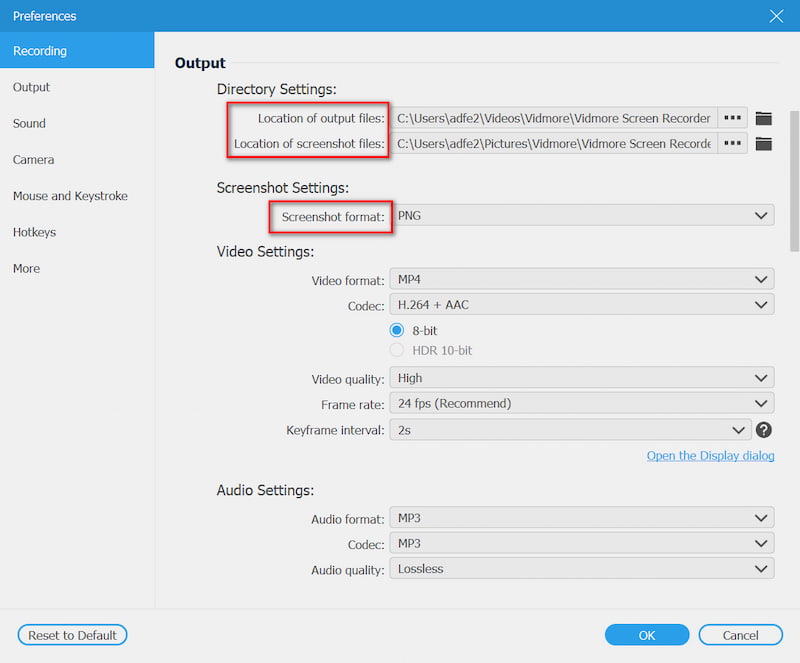This screenshot has width=800, height=663.
Task: Open the Hotkeys section in sidebar
Action: pyautogui.click(x=34, y=232)
